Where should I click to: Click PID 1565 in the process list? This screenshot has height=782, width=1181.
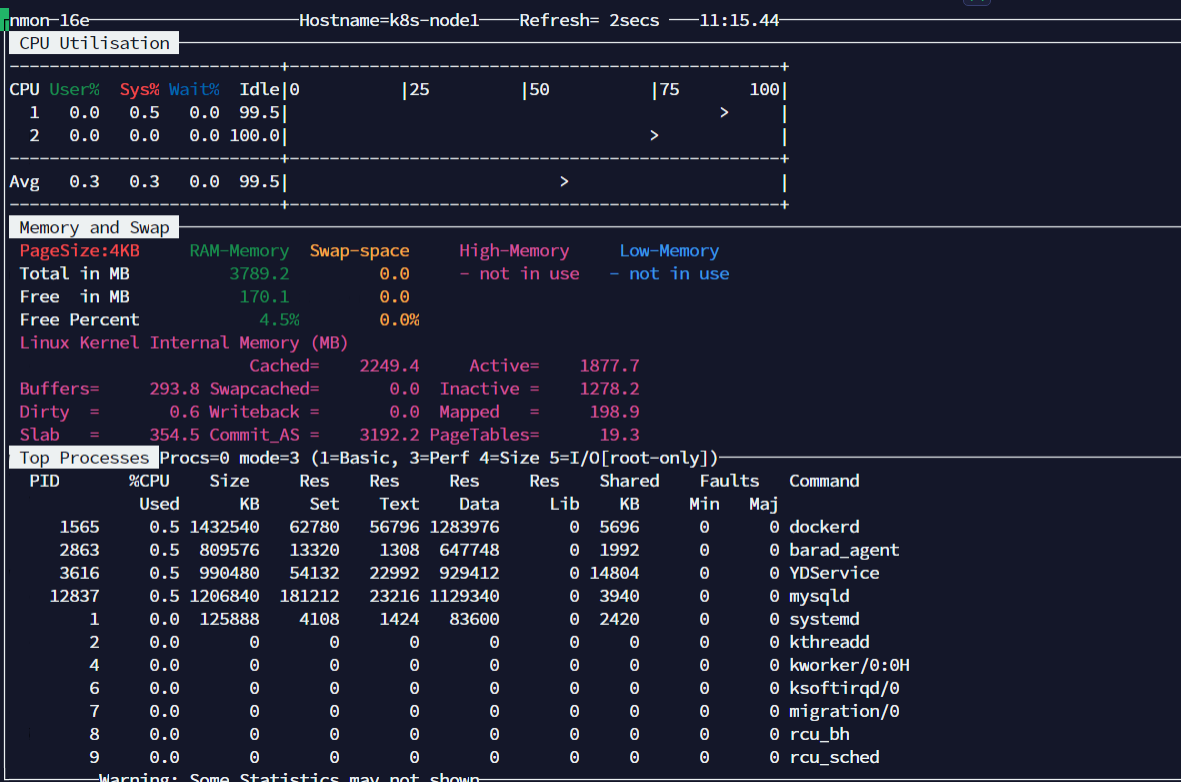coord(79,527)
